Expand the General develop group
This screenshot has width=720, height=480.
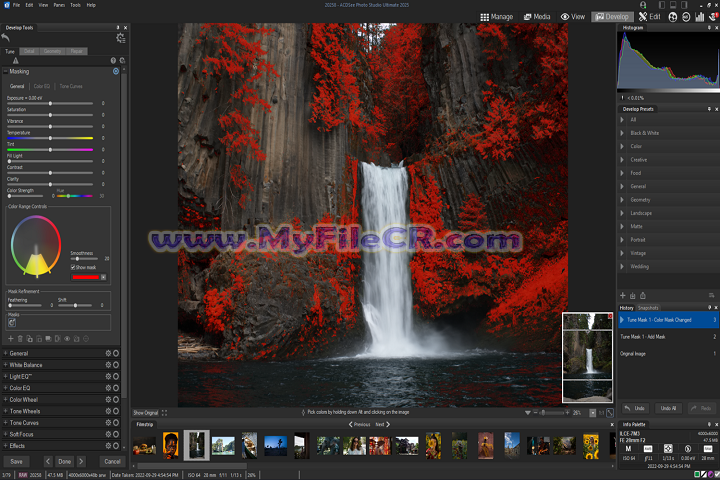click(x=6, y=353)
